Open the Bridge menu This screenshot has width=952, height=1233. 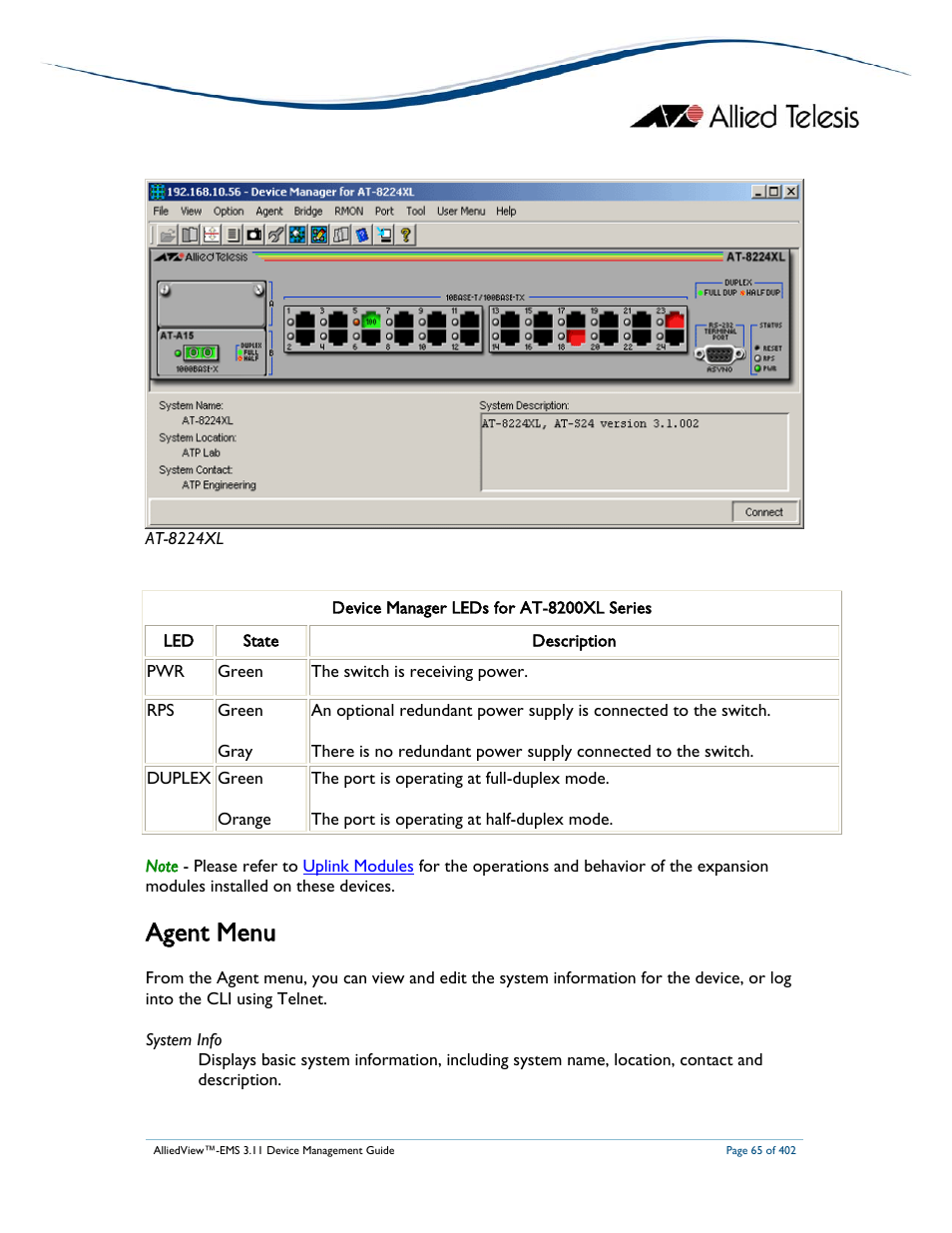[x=308, y=211]
